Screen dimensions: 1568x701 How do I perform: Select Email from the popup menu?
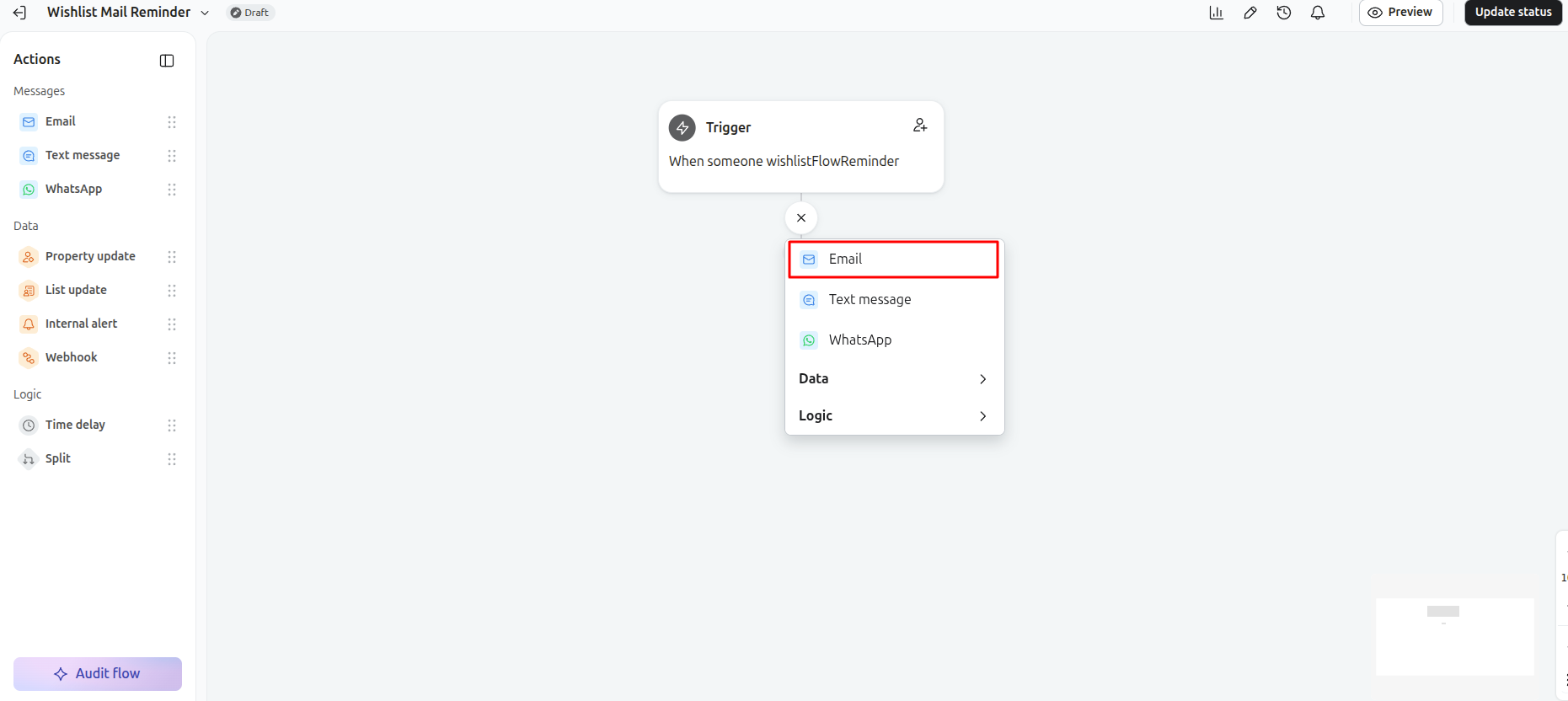tap(894, 260)
